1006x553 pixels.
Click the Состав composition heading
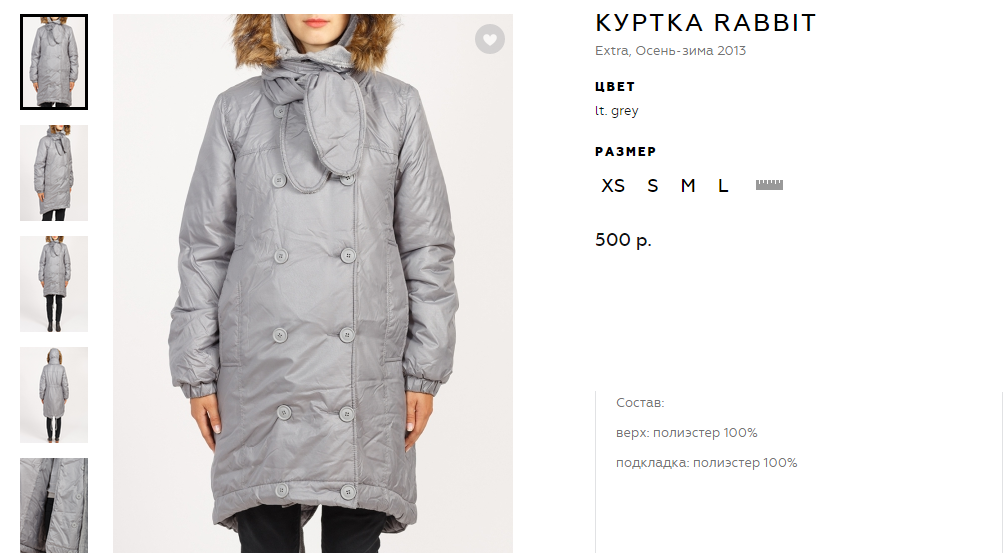640,403
